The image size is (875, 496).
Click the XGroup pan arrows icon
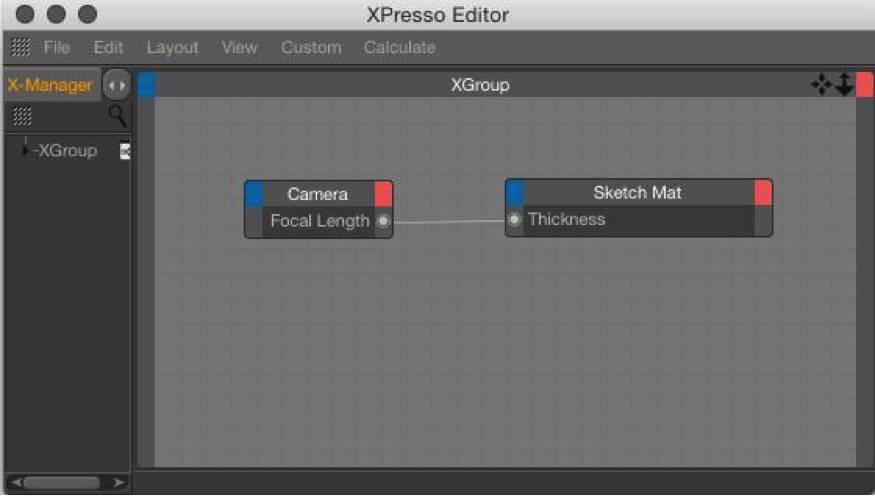coord(821,85)
